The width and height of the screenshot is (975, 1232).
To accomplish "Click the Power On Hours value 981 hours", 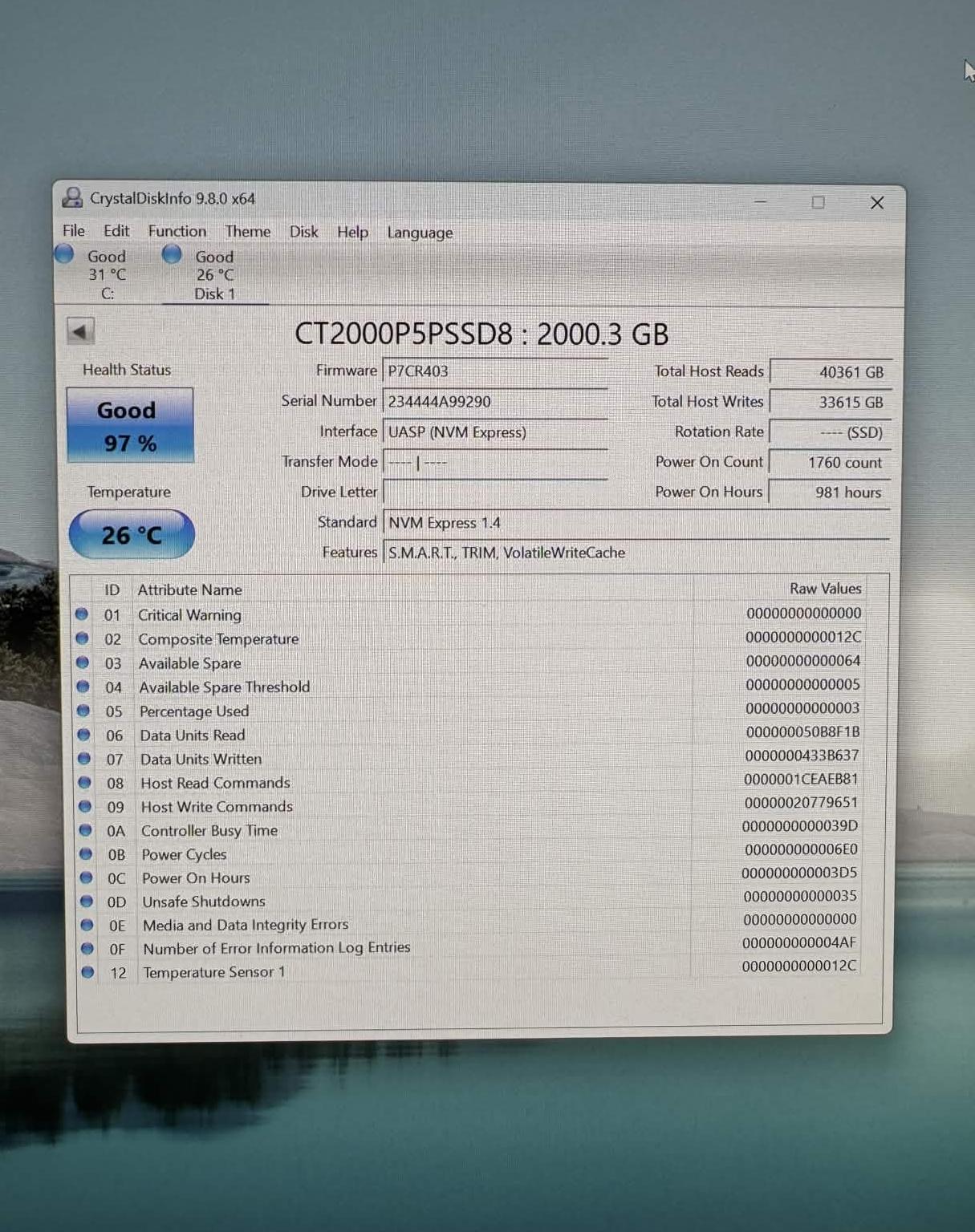I will (x=831, y=492).
